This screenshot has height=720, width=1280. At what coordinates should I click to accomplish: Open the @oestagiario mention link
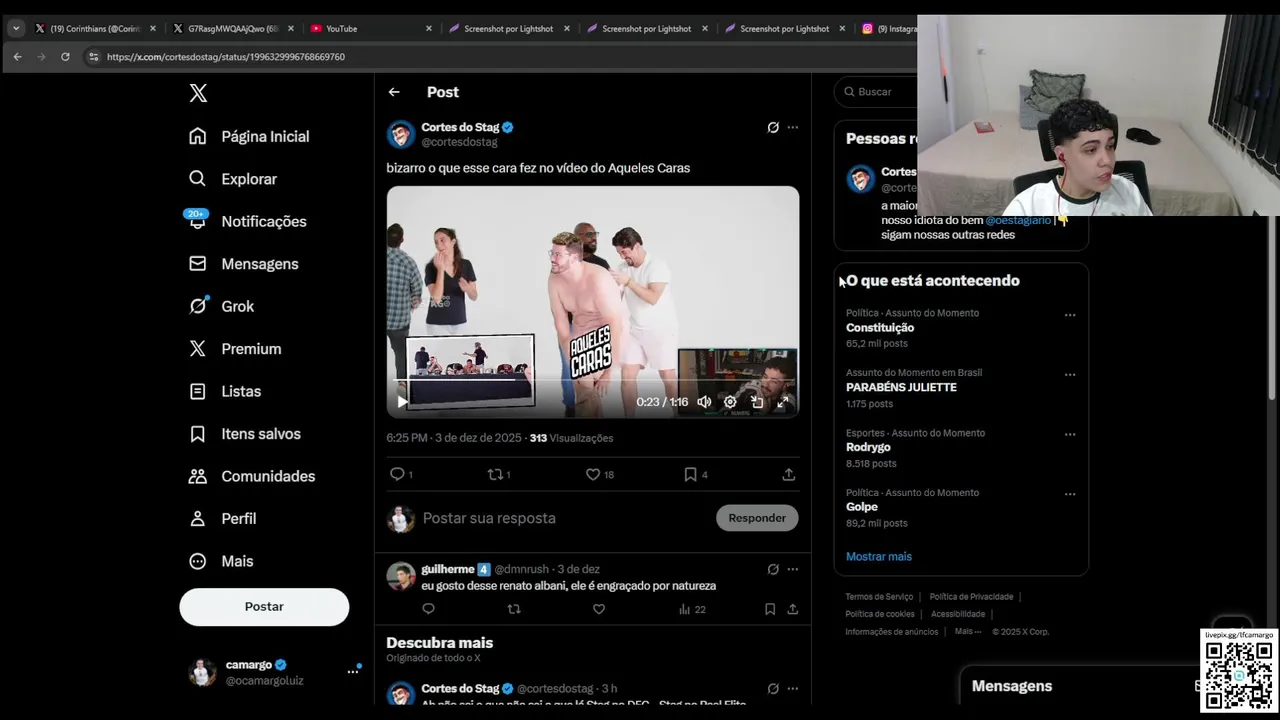click(1018, 220)
